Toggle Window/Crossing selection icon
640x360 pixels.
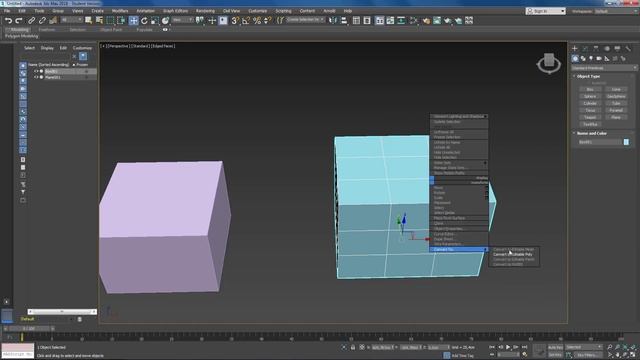(x=121, y=20)
